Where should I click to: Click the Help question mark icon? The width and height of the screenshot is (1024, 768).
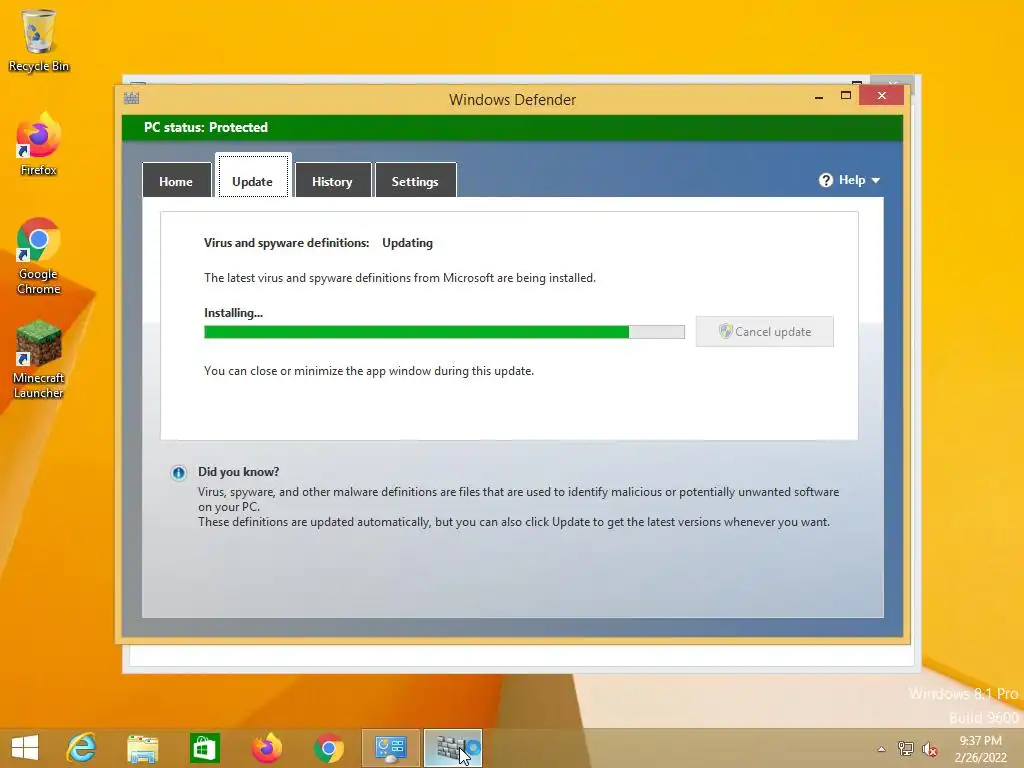[x=825, y=180]
